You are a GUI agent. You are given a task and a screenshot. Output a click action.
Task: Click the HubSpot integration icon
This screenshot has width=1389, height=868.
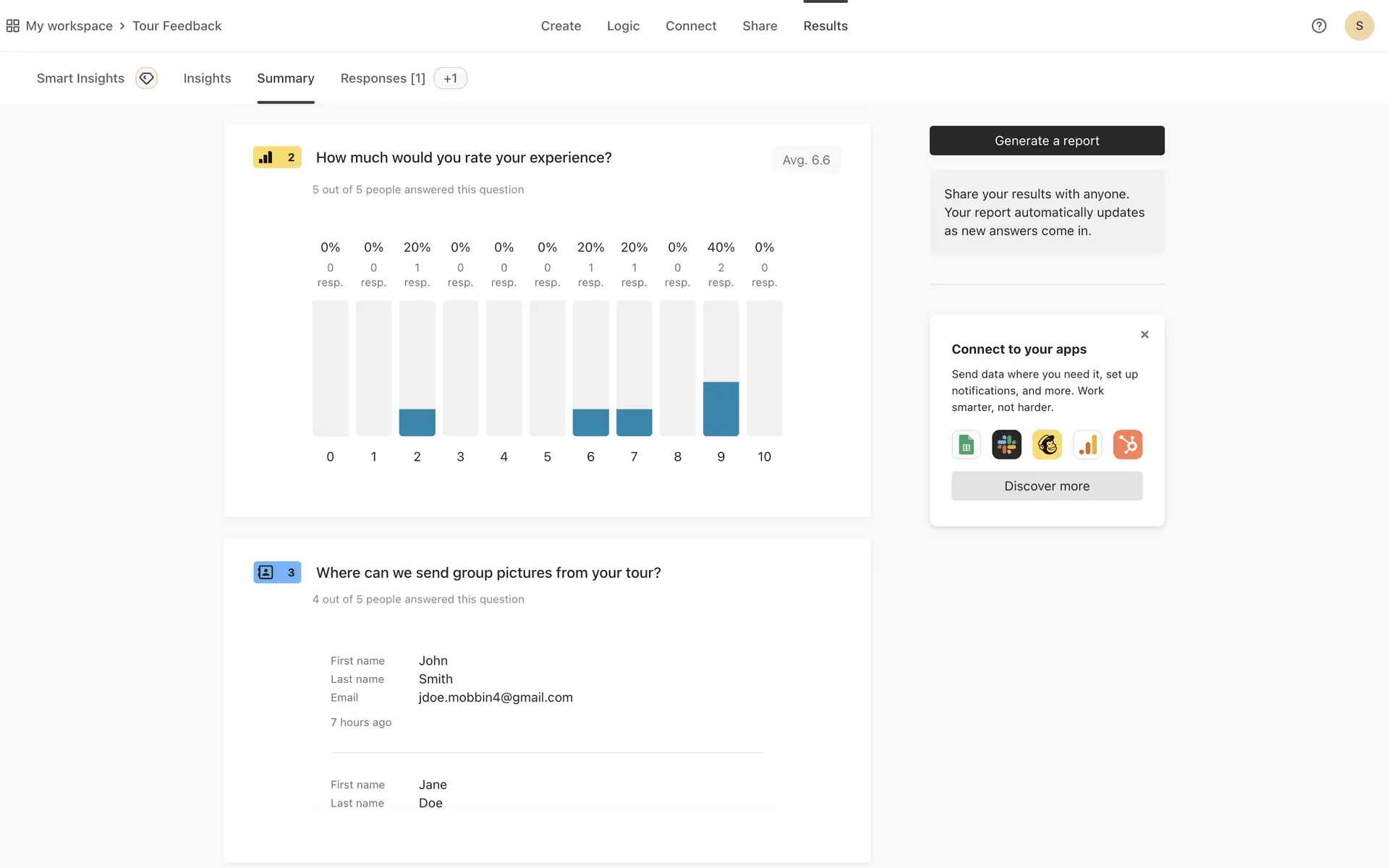1128,445
